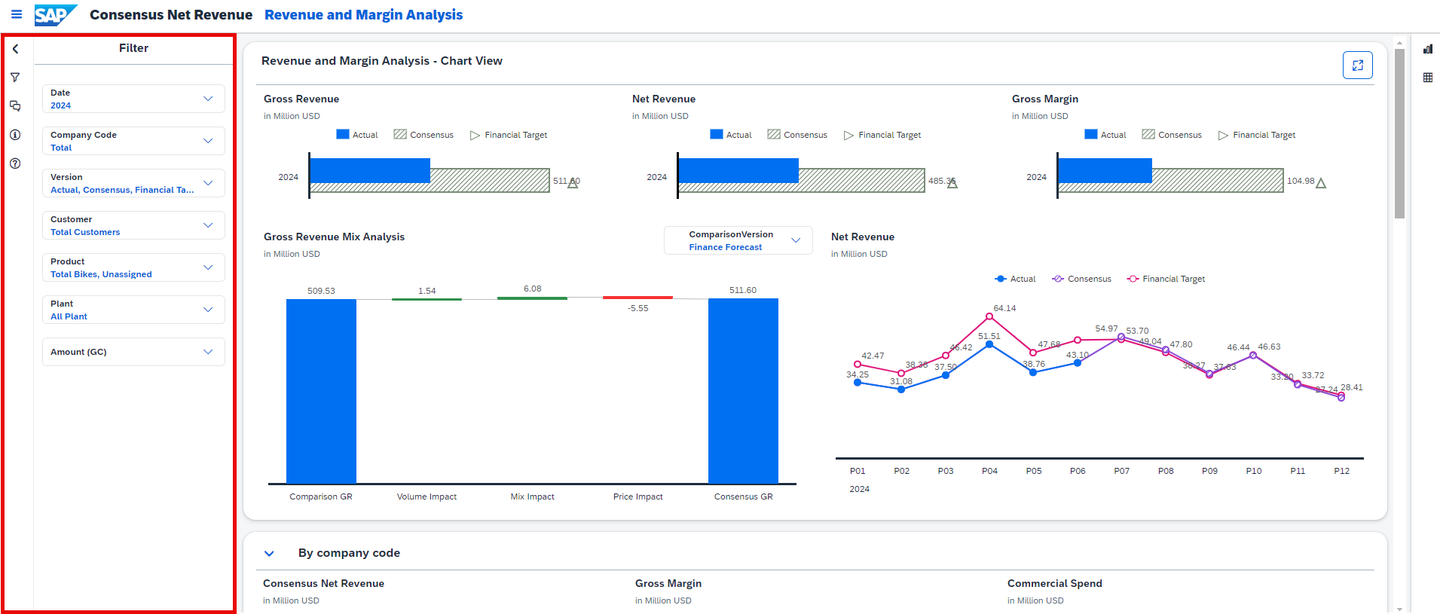The image size is (1440, 614).
Task: Toggle Consensus legend in Gross Revenue chart
Action: point(423,135)
